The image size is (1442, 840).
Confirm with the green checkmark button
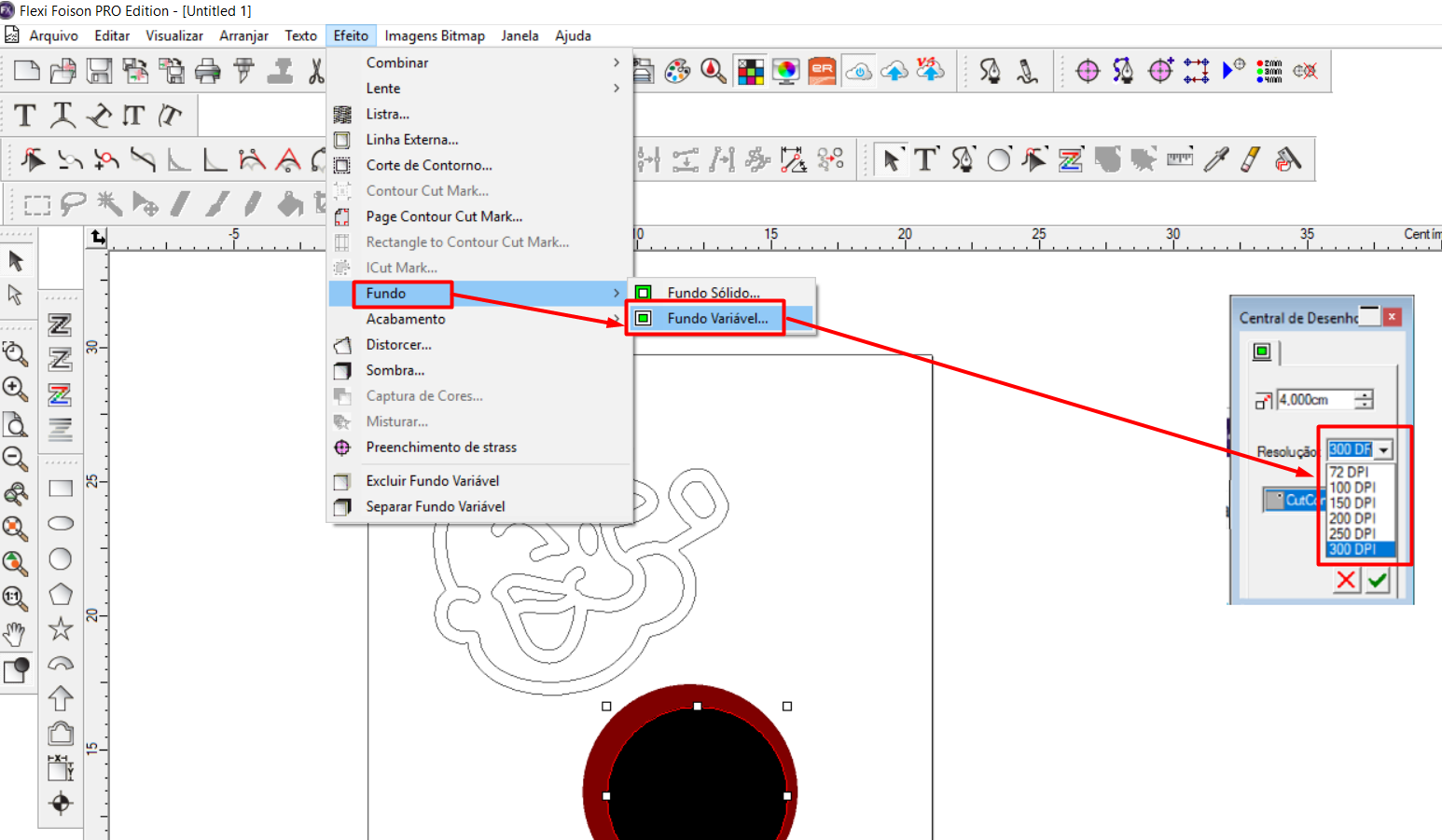[1378, 581]
